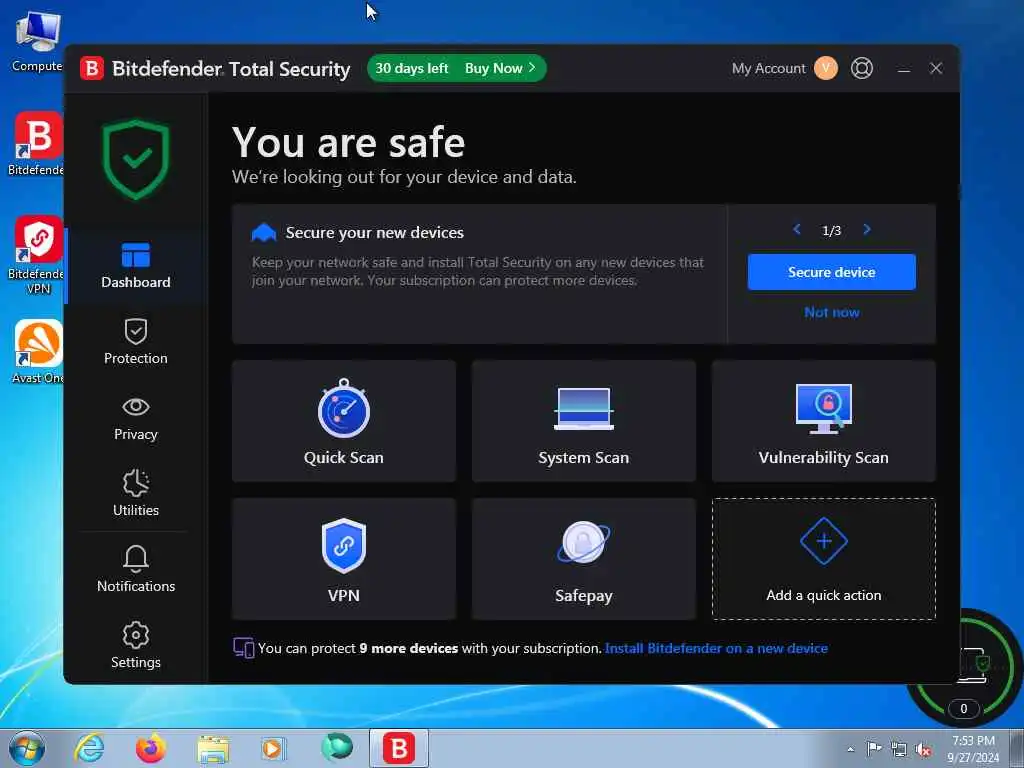Click the Action Center flag icon
Screen dimensions: 1024x768
874,748
